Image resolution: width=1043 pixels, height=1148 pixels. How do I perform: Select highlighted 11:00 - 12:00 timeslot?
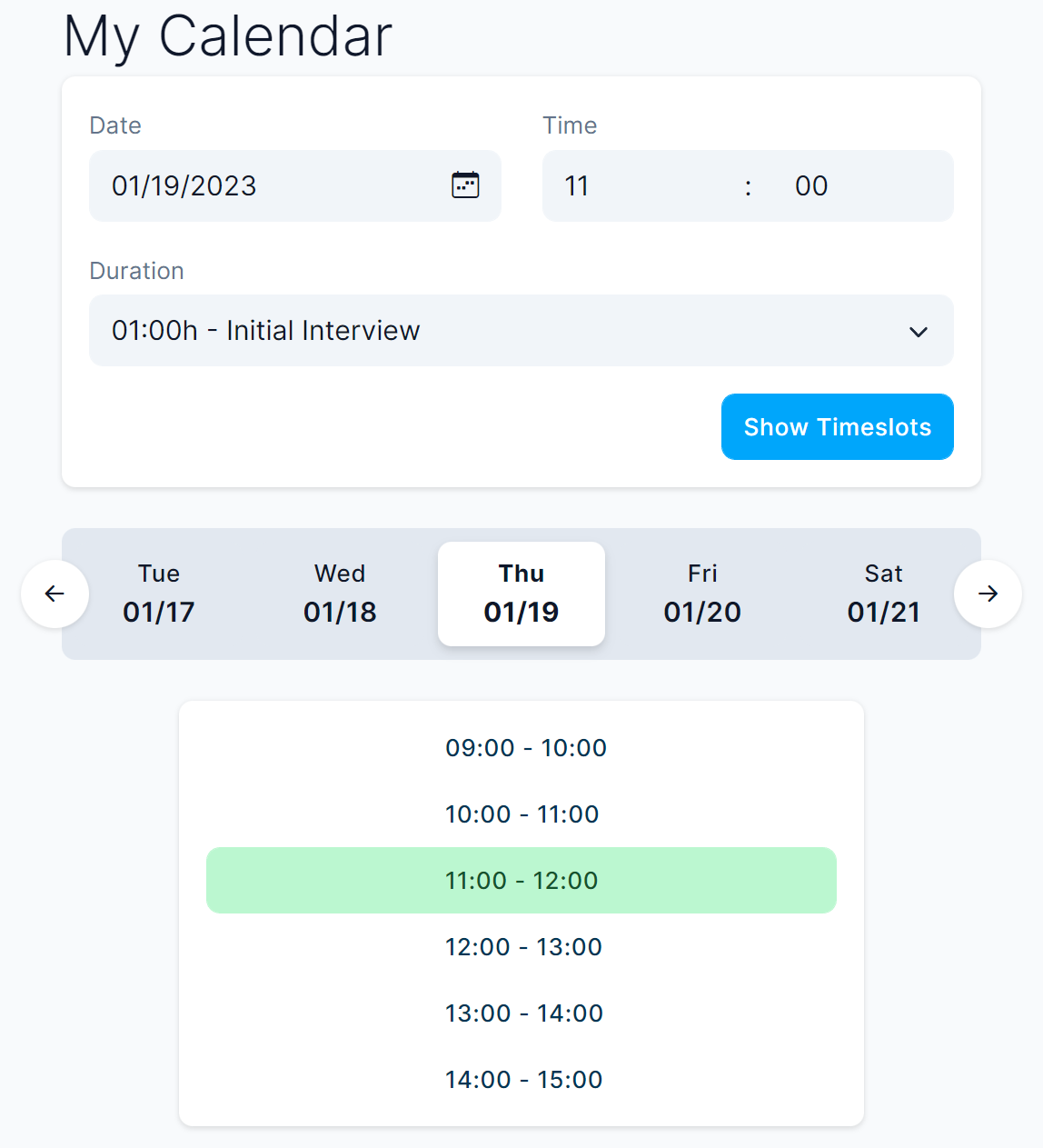[521, 881]
